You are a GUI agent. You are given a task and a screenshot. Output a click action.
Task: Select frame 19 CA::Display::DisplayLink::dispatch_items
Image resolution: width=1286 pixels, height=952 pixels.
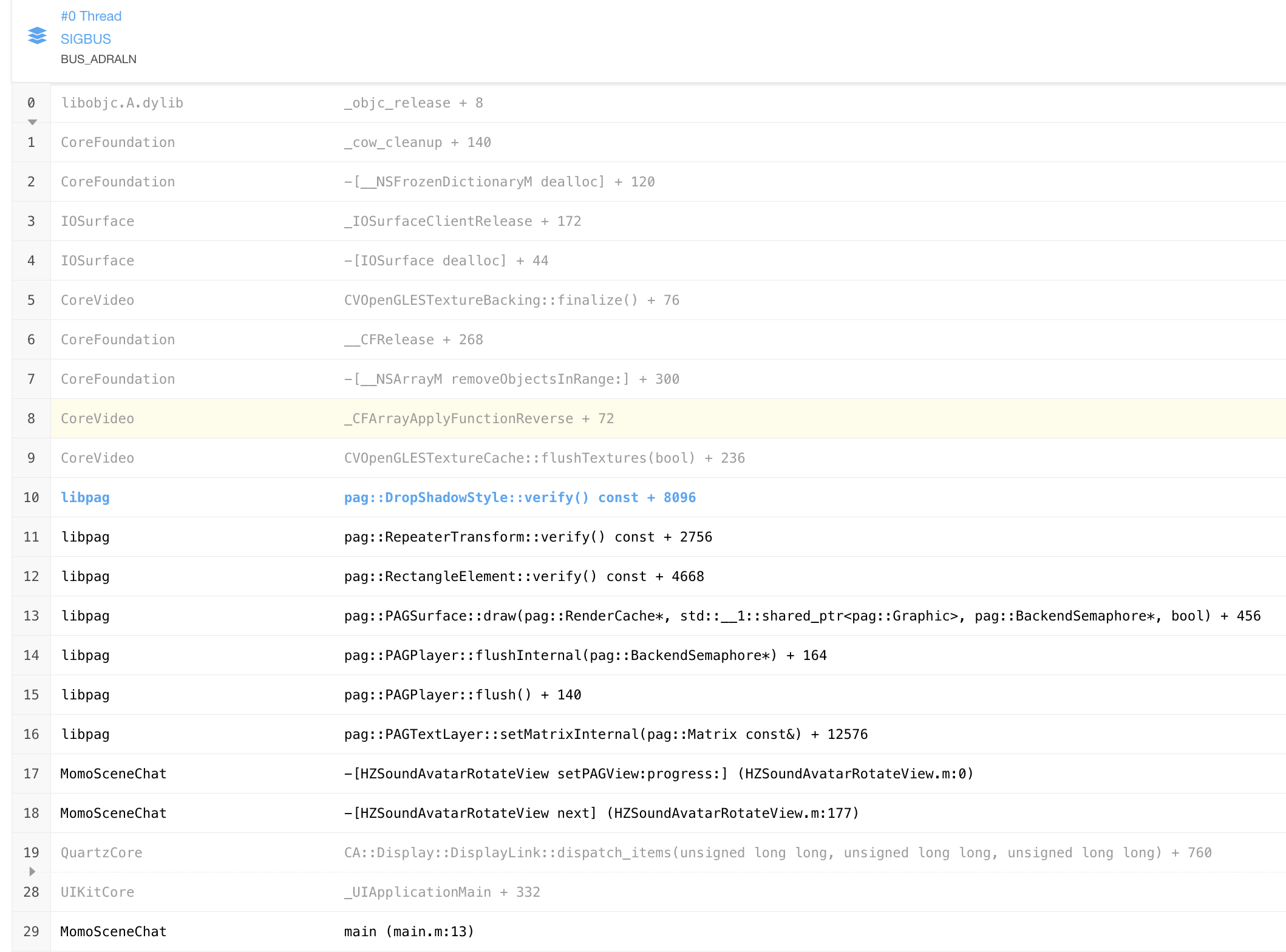coord(777,852)
